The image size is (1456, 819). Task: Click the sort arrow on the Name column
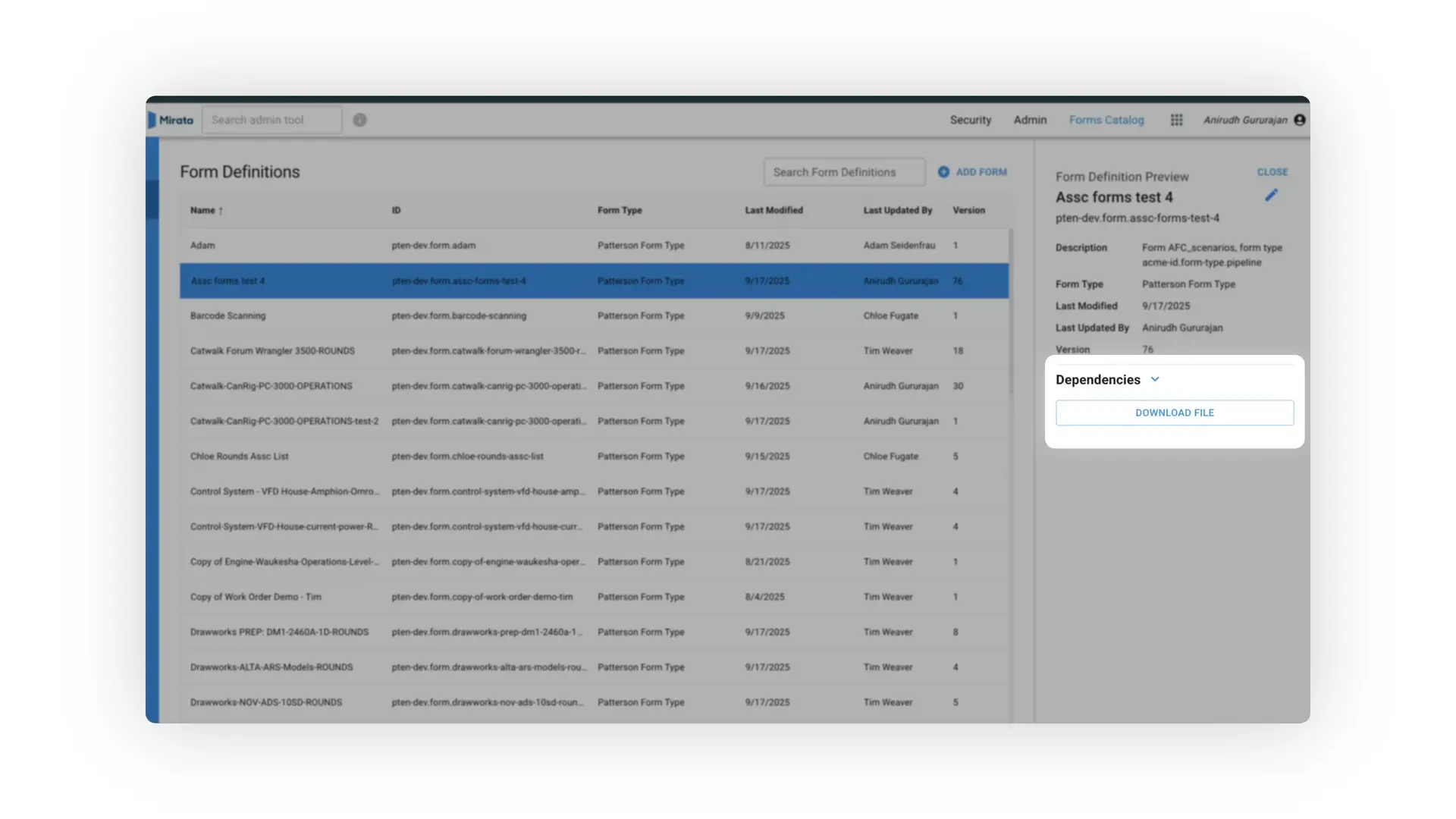coord(221,210)
